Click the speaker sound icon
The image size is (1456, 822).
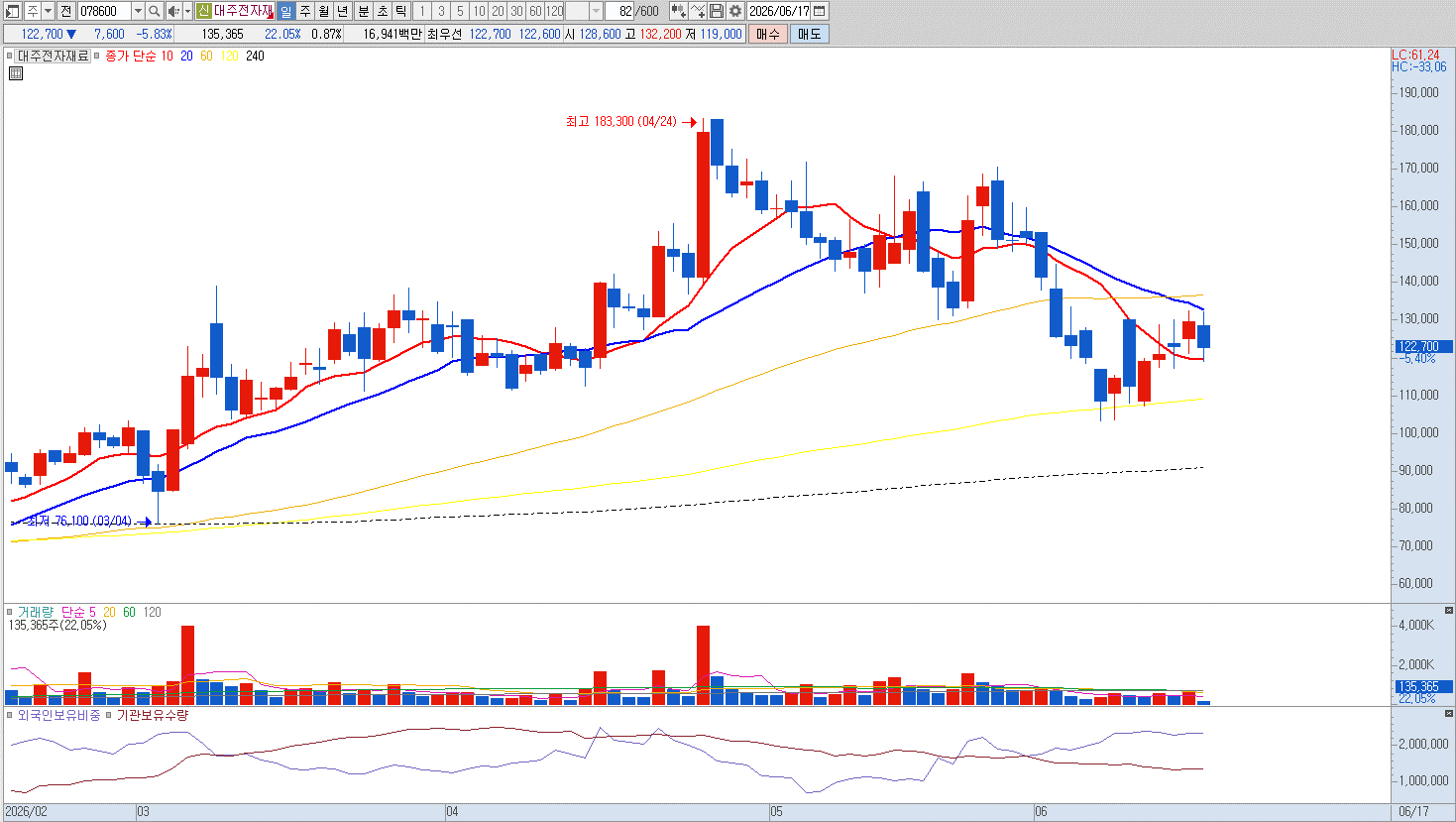pyautogui.click(x=173, y=11)
